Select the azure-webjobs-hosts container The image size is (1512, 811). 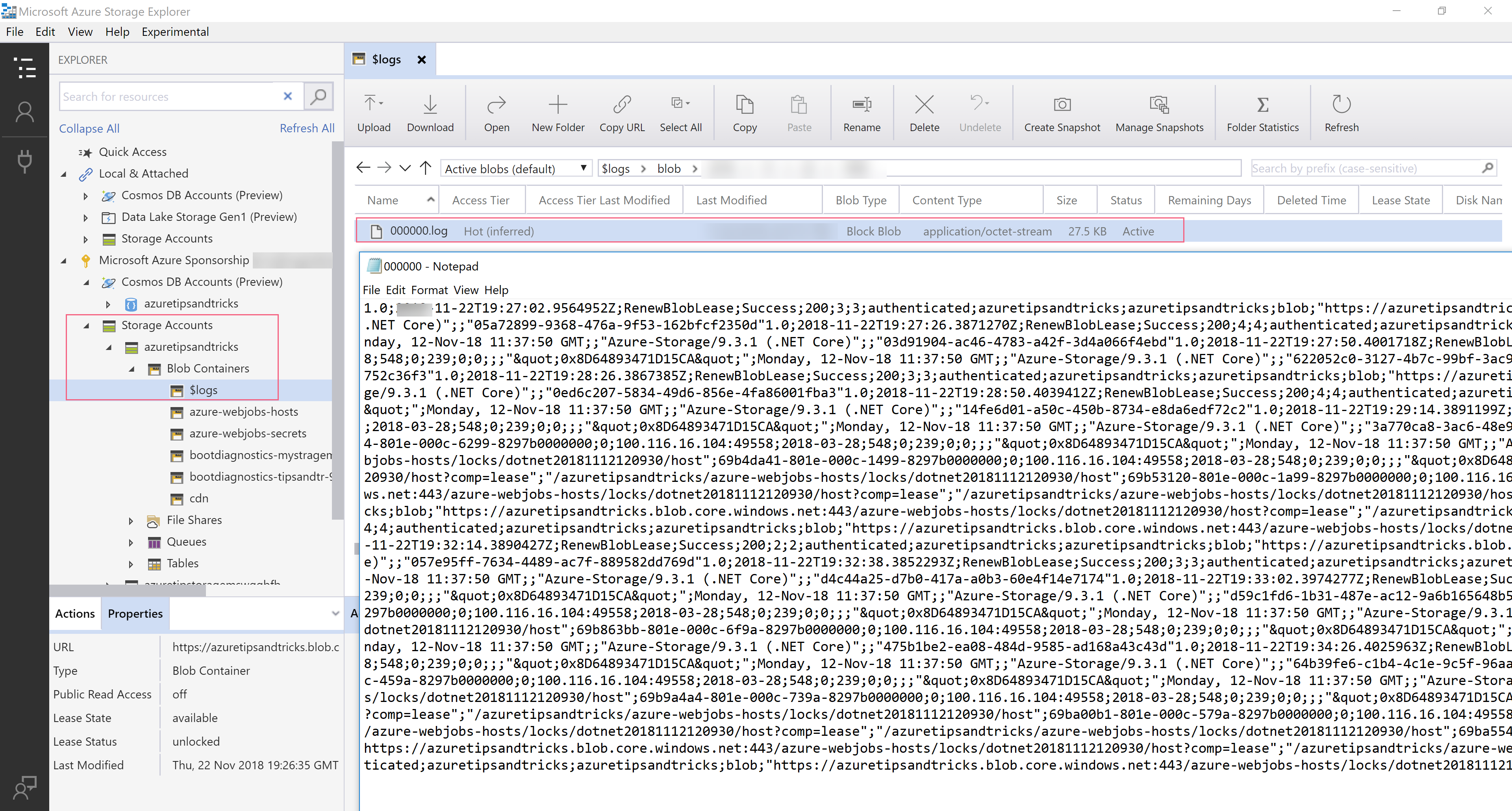click(243, 412)
